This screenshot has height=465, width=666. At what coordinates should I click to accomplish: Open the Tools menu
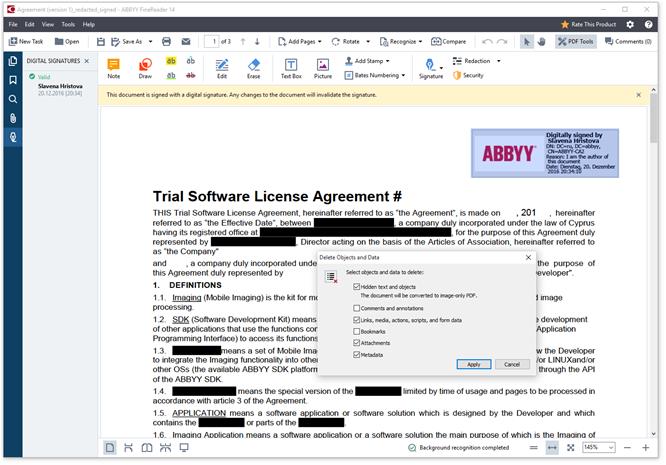tap(68, 24)
